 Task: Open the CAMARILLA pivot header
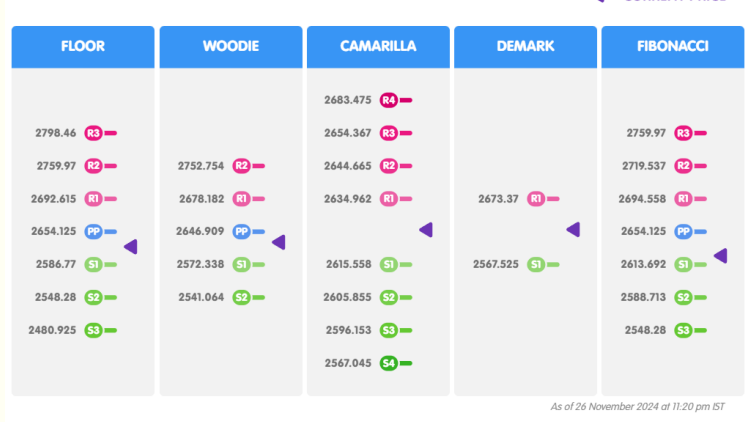(x=378, y=47)
